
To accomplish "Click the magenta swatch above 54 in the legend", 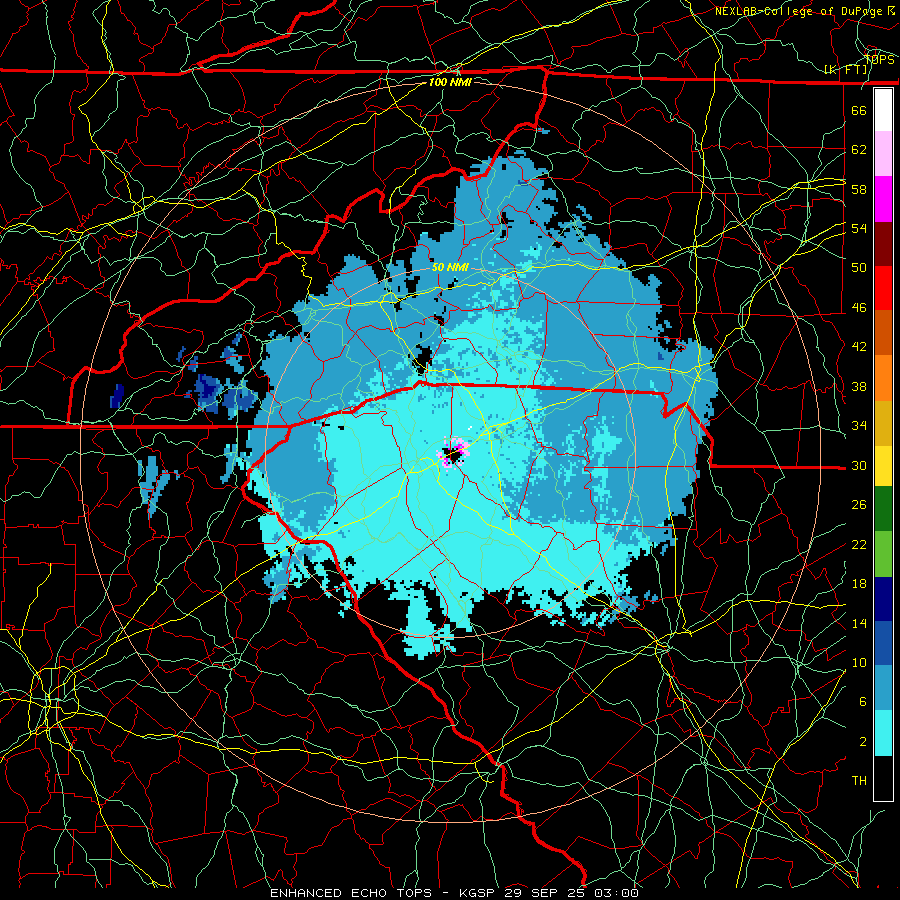I will pyautogui.click(x=883, y=199).
